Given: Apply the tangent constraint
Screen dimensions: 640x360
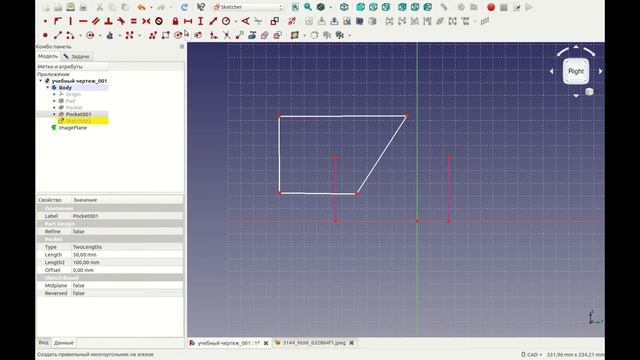Looking at the screenshot, I should (121, 21).
